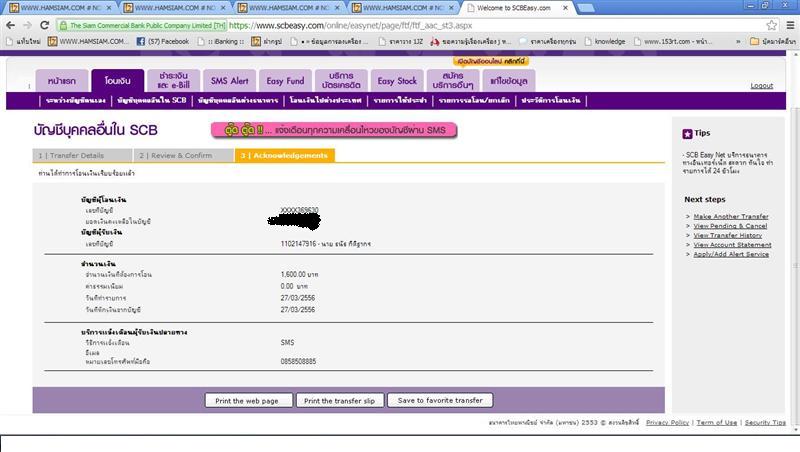Open the credit card services tab

click(341, 81)
